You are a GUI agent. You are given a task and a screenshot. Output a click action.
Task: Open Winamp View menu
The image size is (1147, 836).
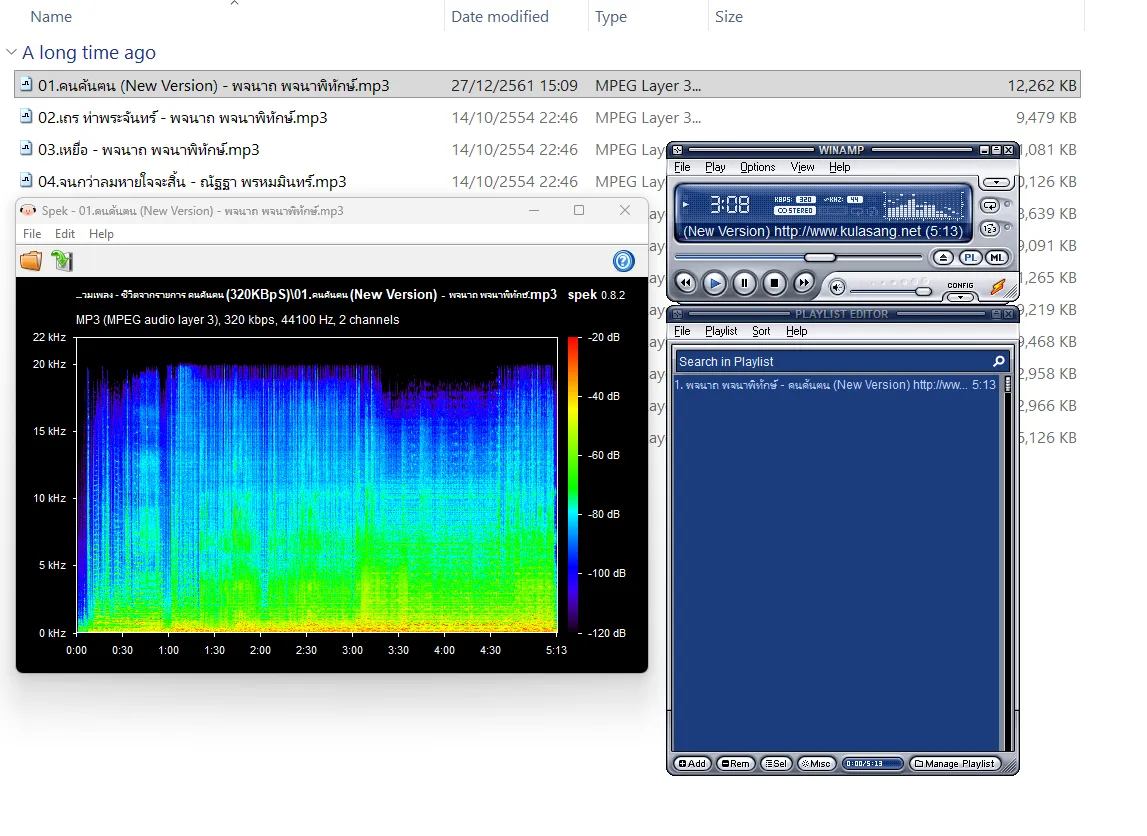point(802,167)
